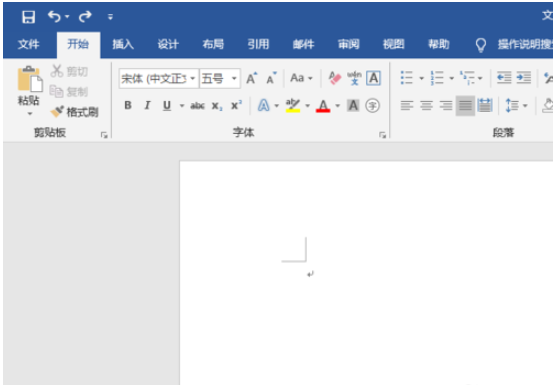This screenshot has width=559, height=385.
Task: Clear all formatting with the eraser icon
Action: click(334, 78)
